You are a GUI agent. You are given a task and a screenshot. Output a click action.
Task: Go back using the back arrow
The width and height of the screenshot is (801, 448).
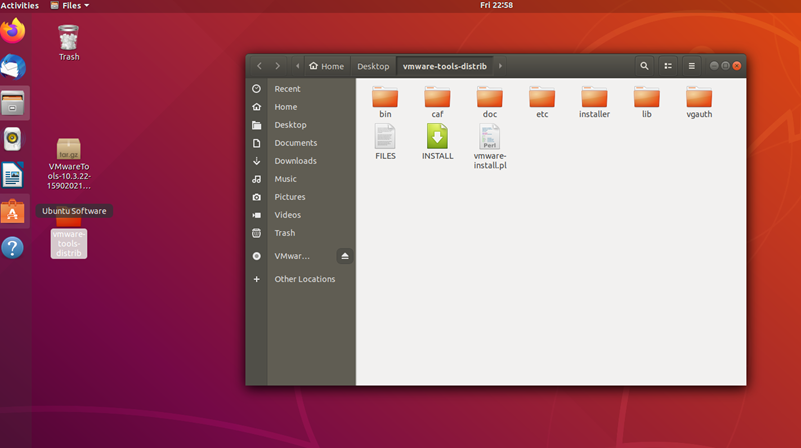coord(260,66)
